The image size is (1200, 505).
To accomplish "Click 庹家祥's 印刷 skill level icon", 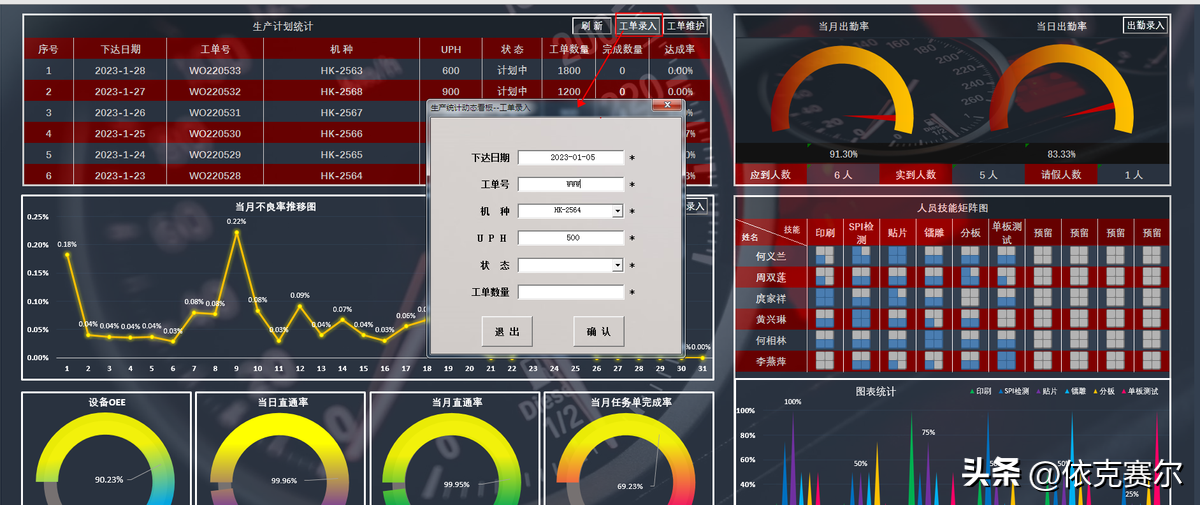I will pos(825,298).
